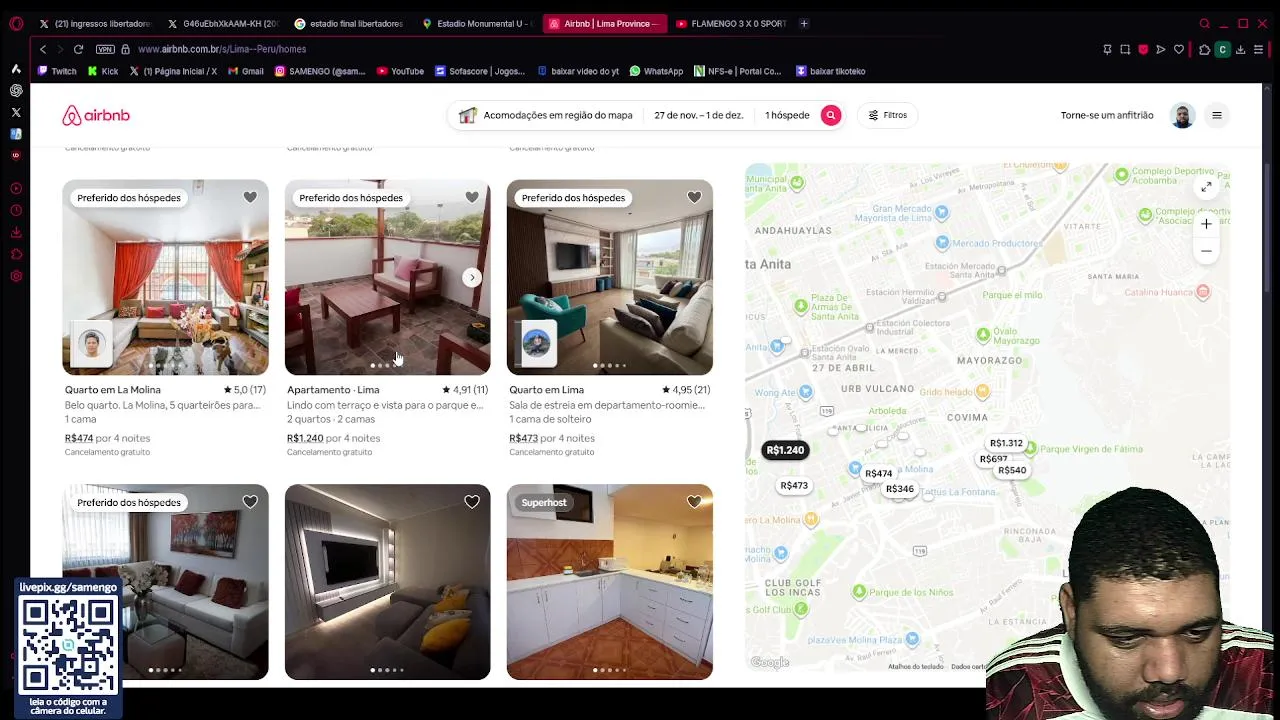Toggle the VPN badge in address bar
1280x720 pixels.
(105, 49)
